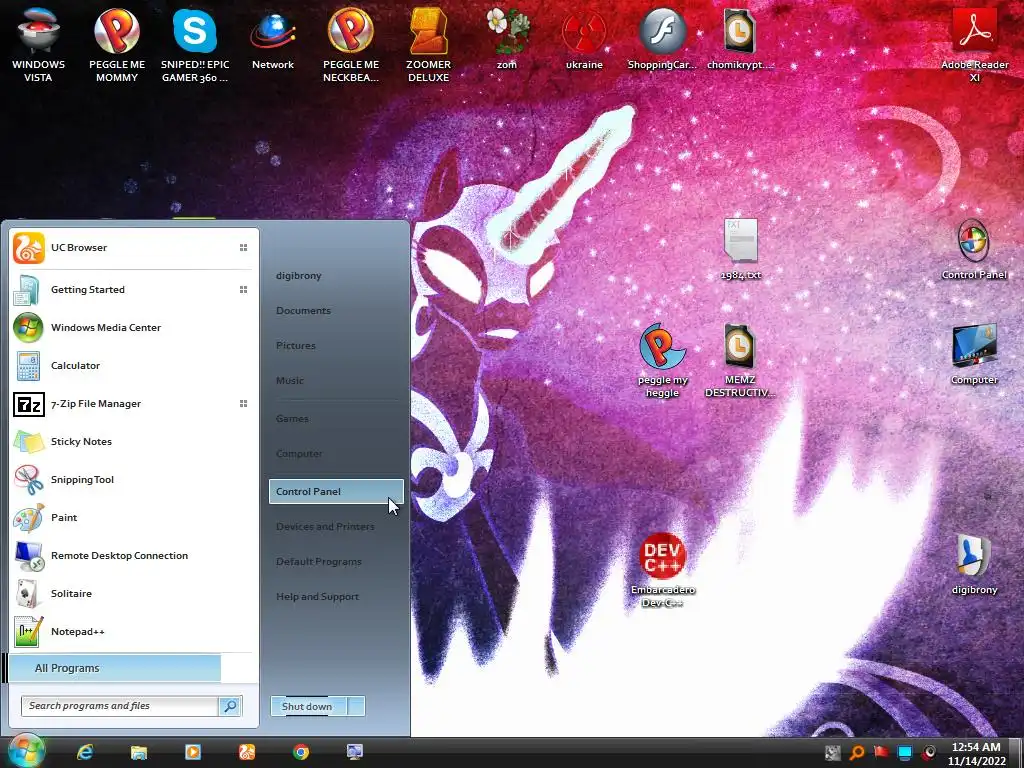Select Embarcadero Dev-C++ desktop icon
Image resolution: width=1024 pixels, height=768 pixels.
(663, 571)
